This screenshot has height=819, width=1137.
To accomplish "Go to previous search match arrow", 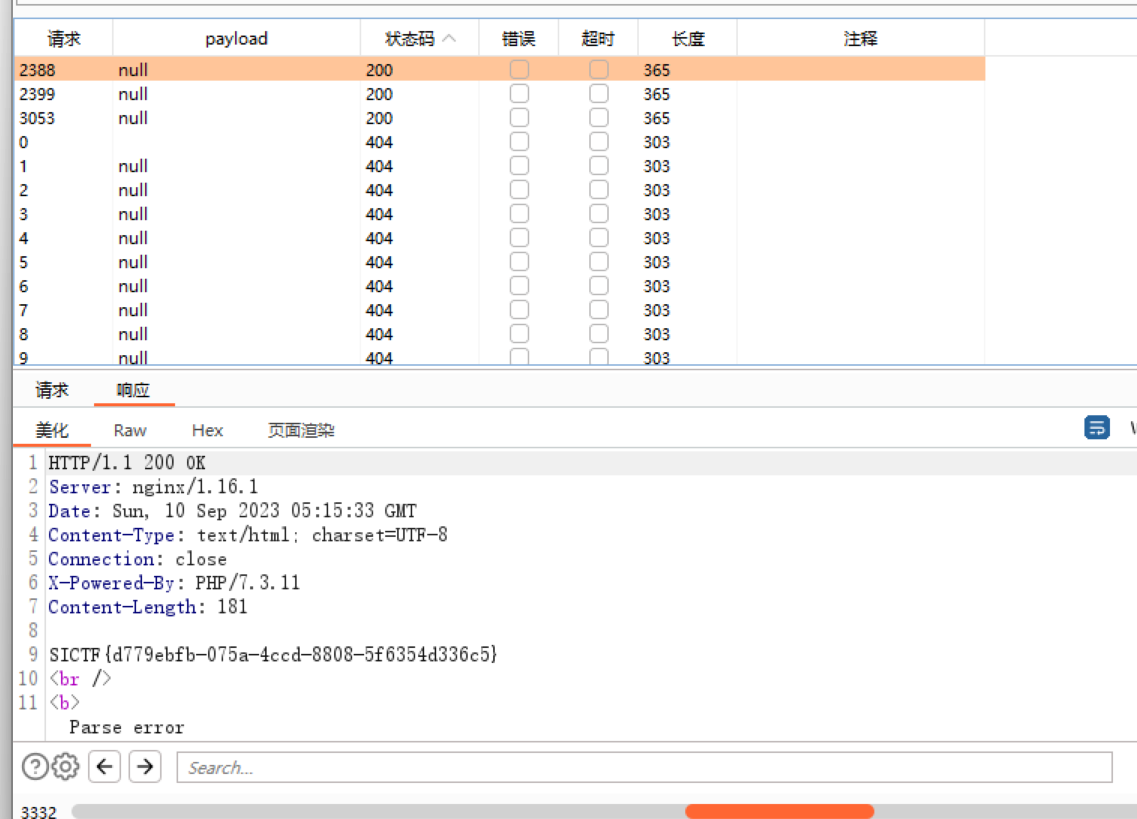I will [x=105, y=767].
